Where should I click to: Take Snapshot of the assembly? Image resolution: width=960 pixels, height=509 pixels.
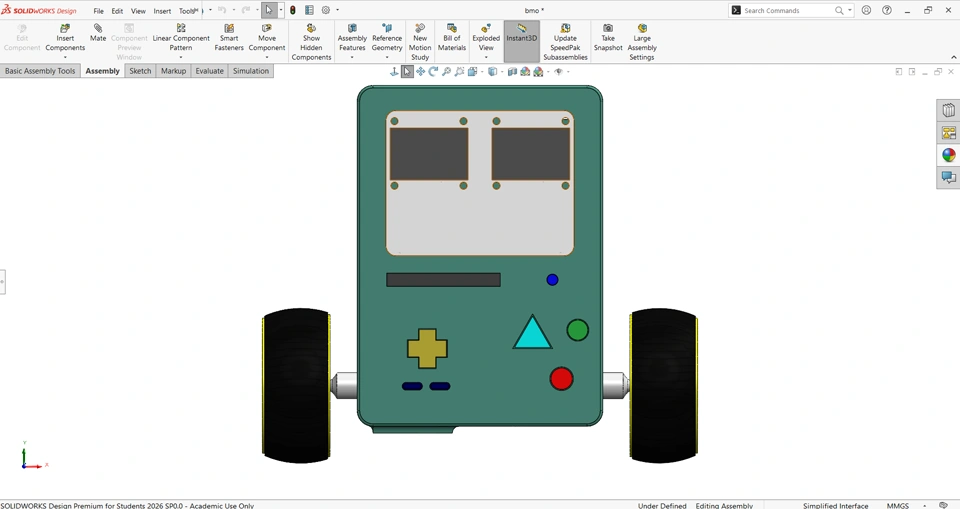click(x=608, y=37)
